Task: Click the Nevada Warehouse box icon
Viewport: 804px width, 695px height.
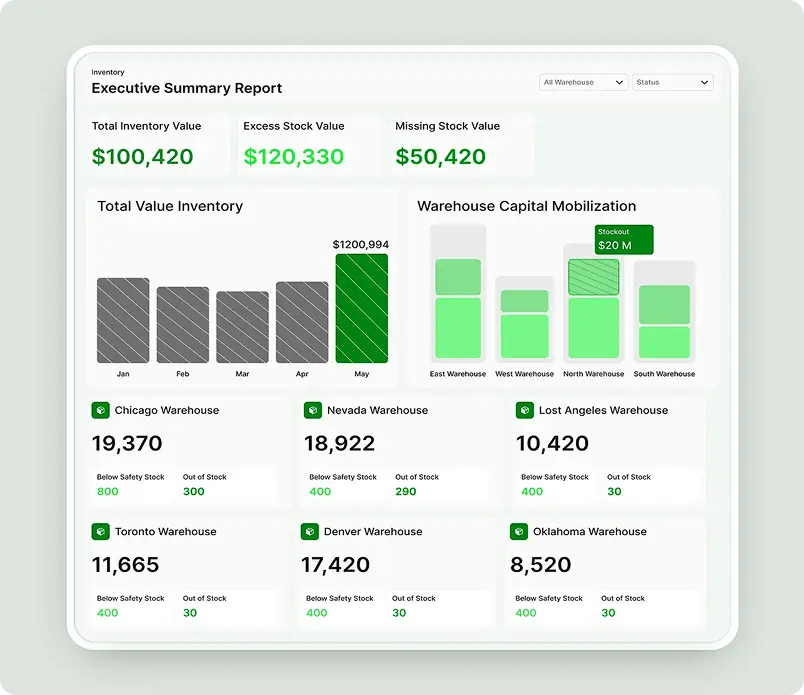Action: click(312, 410)
